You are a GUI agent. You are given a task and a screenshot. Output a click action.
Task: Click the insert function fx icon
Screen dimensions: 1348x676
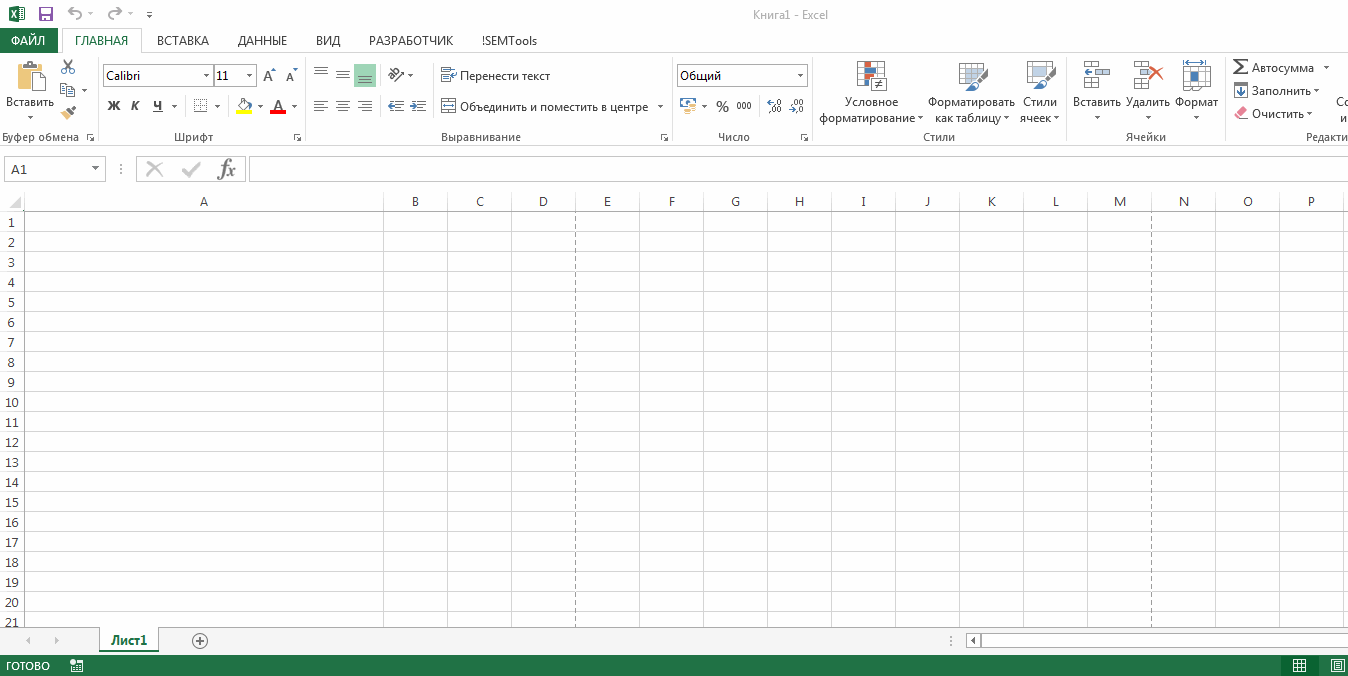click(x=227, y=169)
